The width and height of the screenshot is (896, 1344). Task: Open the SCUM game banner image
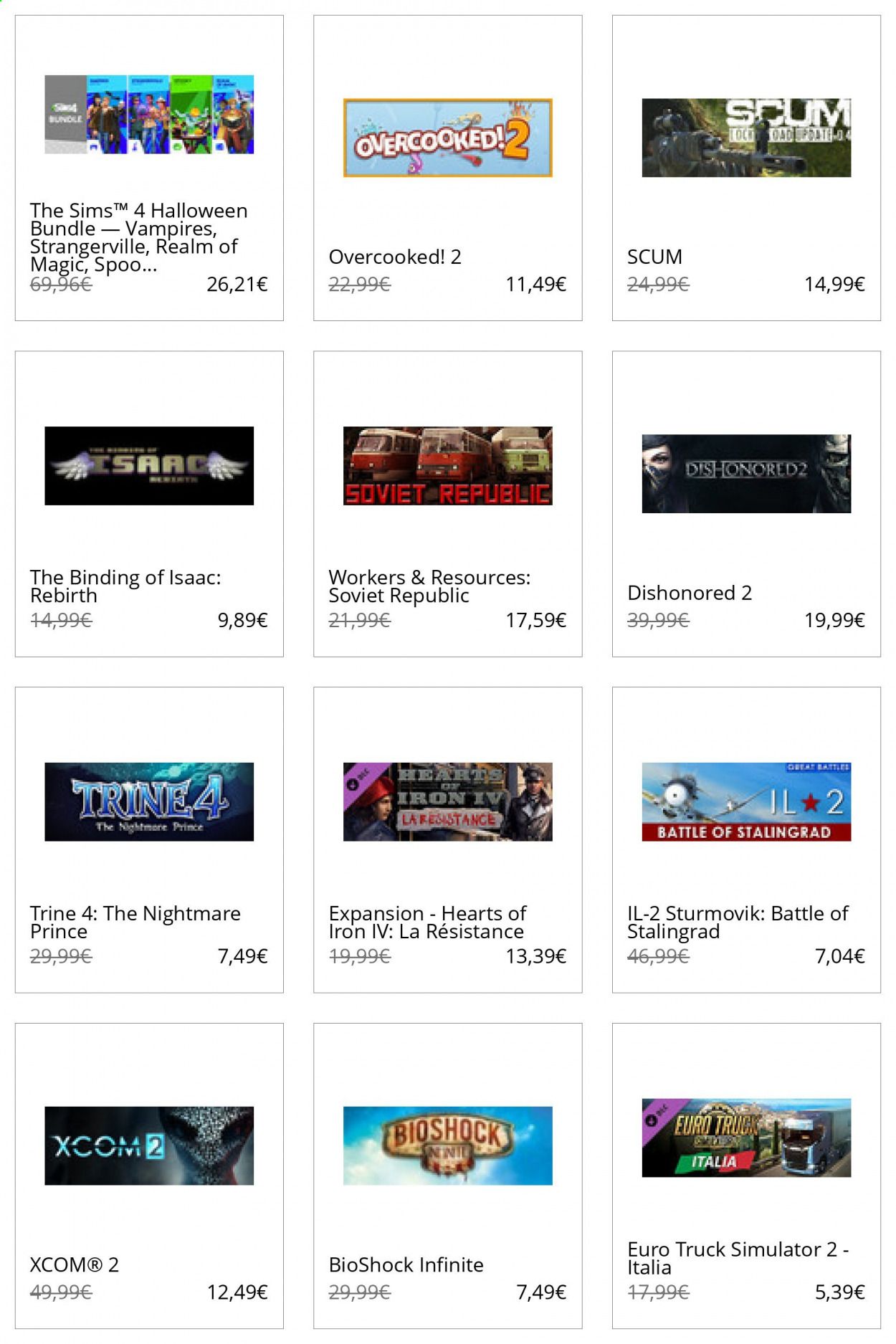click(746, 138)
